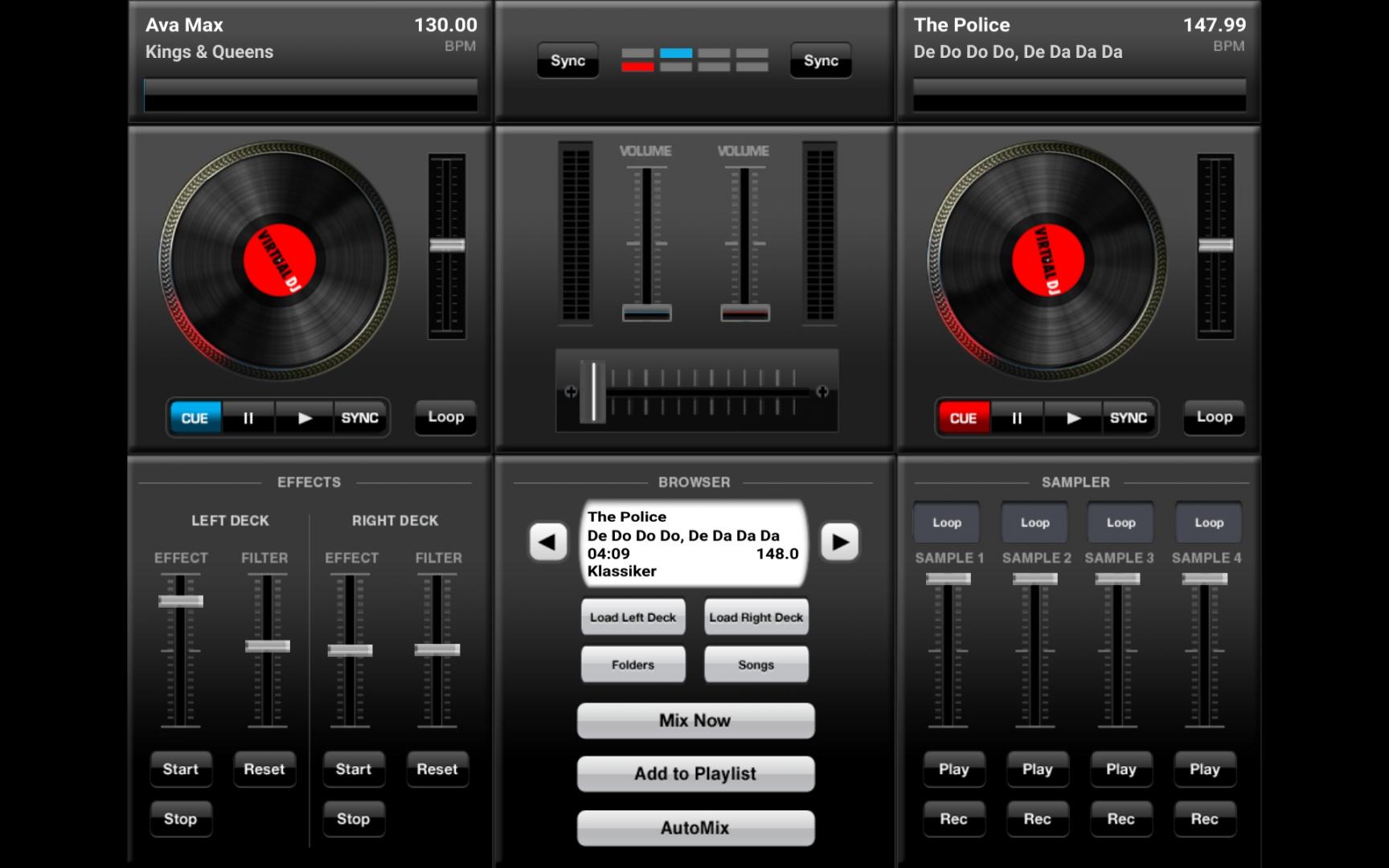Start AutoMix
The height and width of the screenshot is (868, 1389).
tap(695, 828)
